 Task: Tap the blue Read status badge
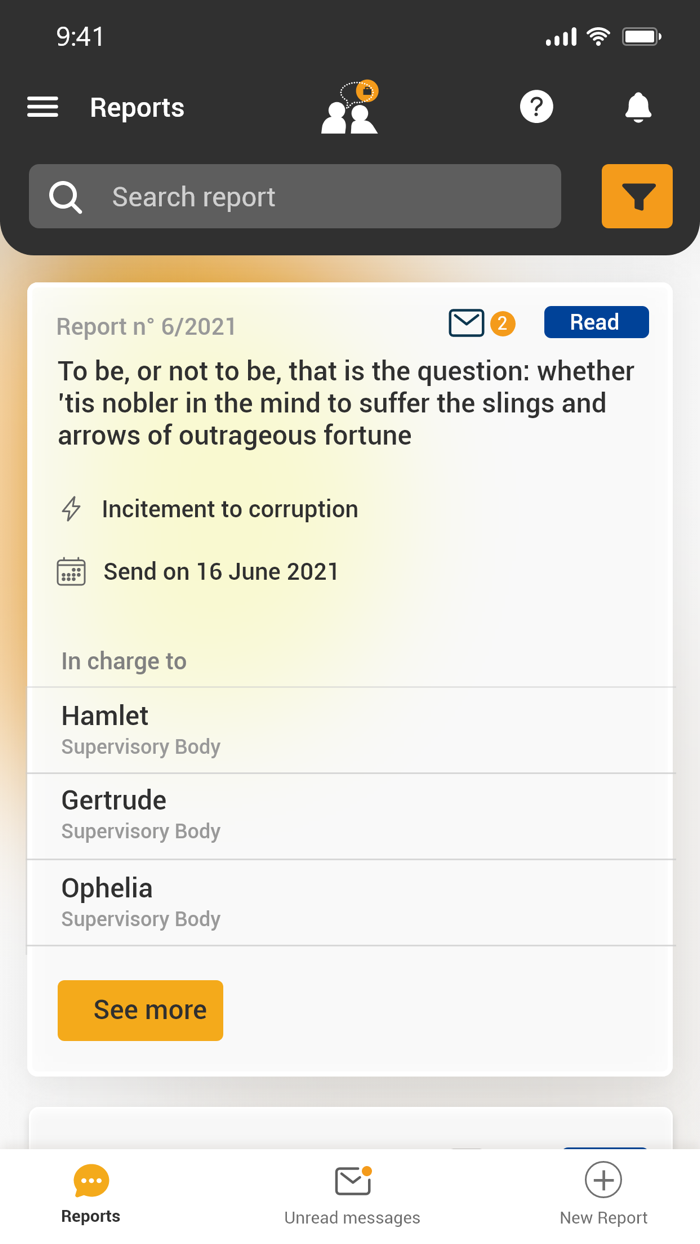(x=596, y=322)
